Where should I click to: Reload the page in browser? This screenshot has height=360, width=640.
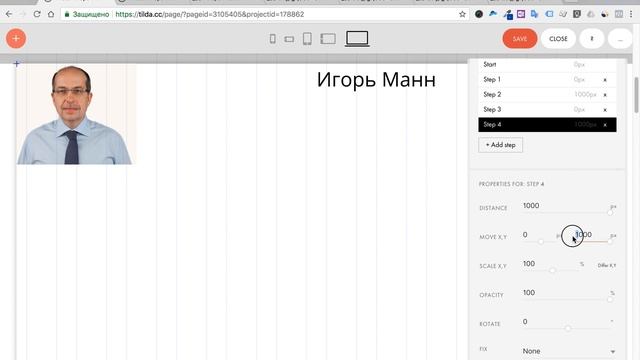tap(37, 14)
